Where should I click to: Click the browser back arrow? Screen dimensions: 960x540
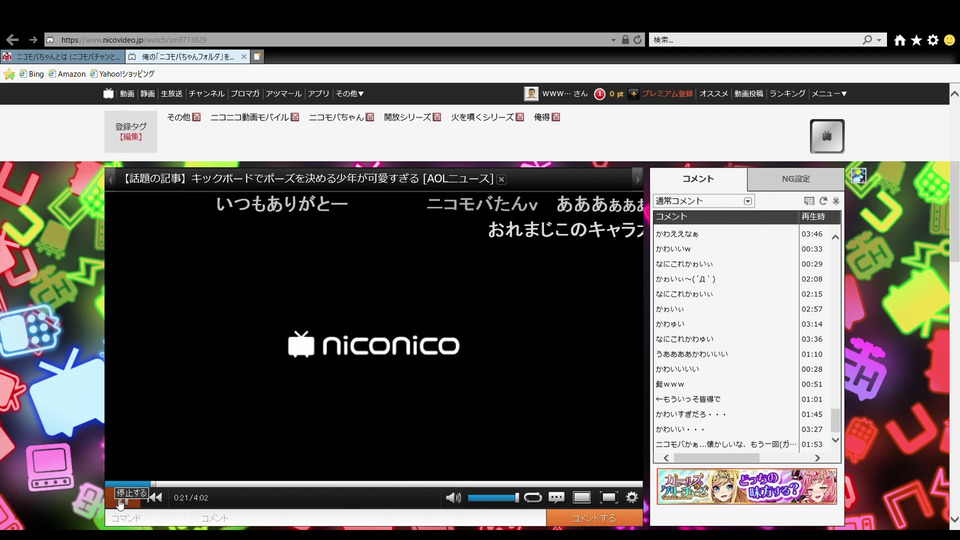click(x=12, y=40)
